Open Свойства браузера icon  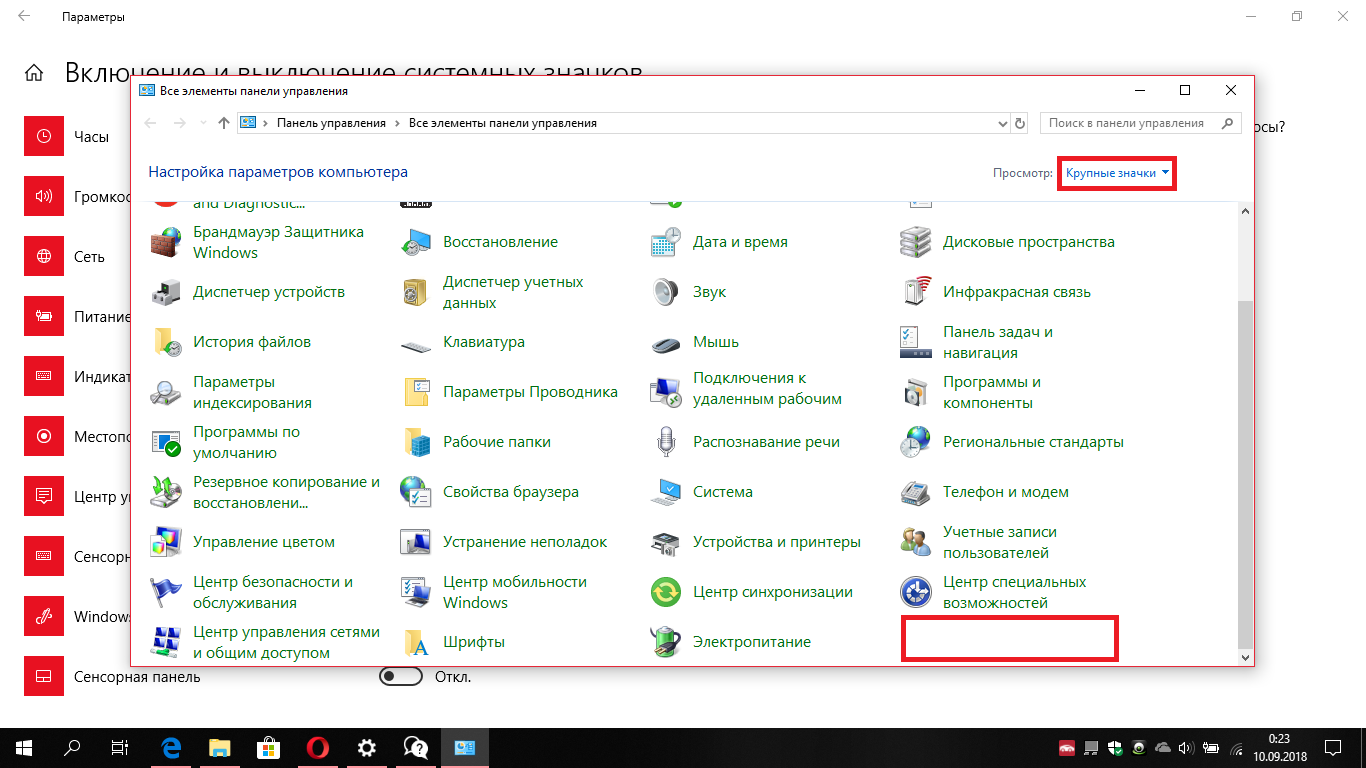tap(416, 492)
